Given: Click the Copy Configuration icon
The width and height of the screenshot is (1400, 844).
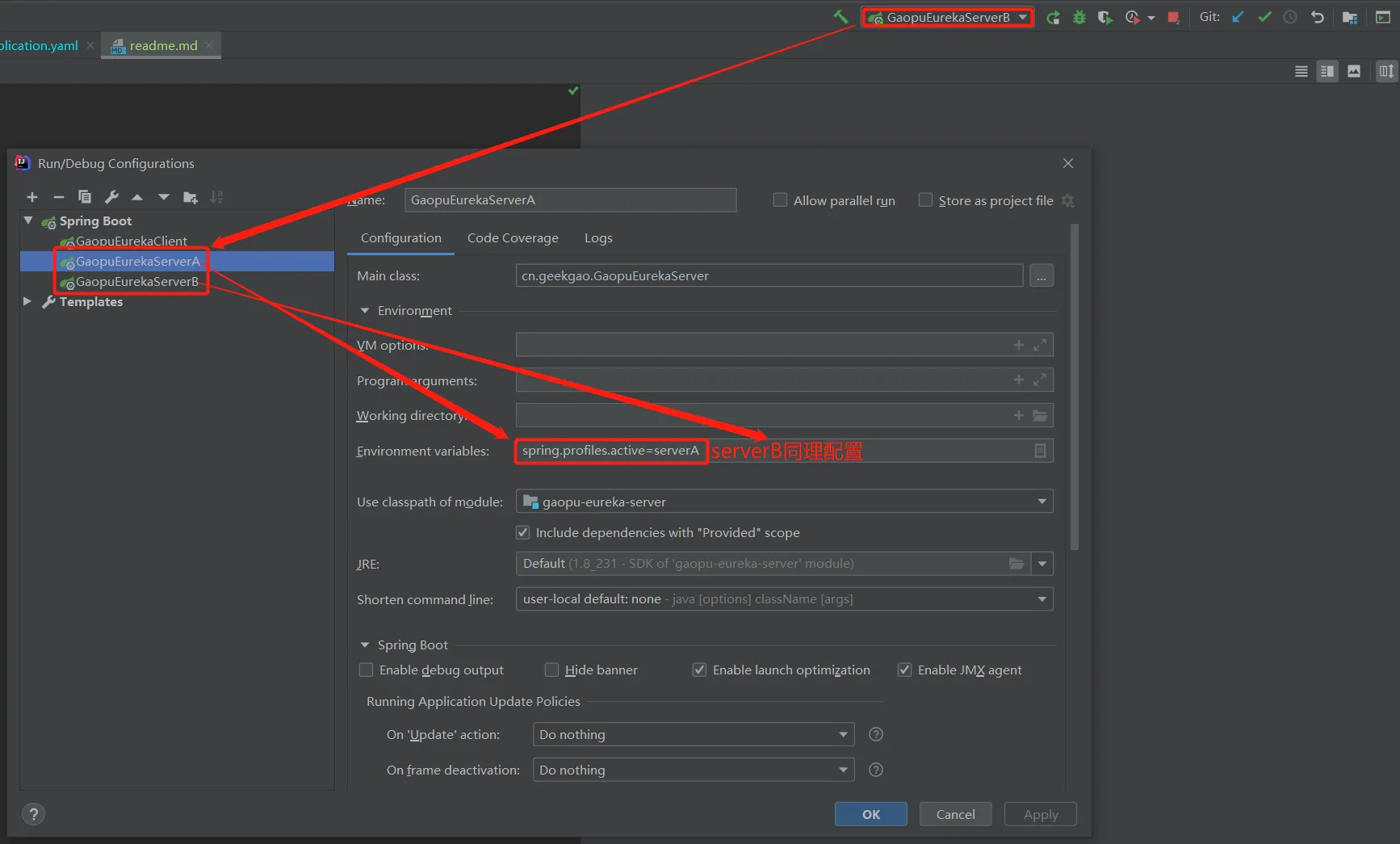Looking at the screenshot, I should click(x=85, y=197).
